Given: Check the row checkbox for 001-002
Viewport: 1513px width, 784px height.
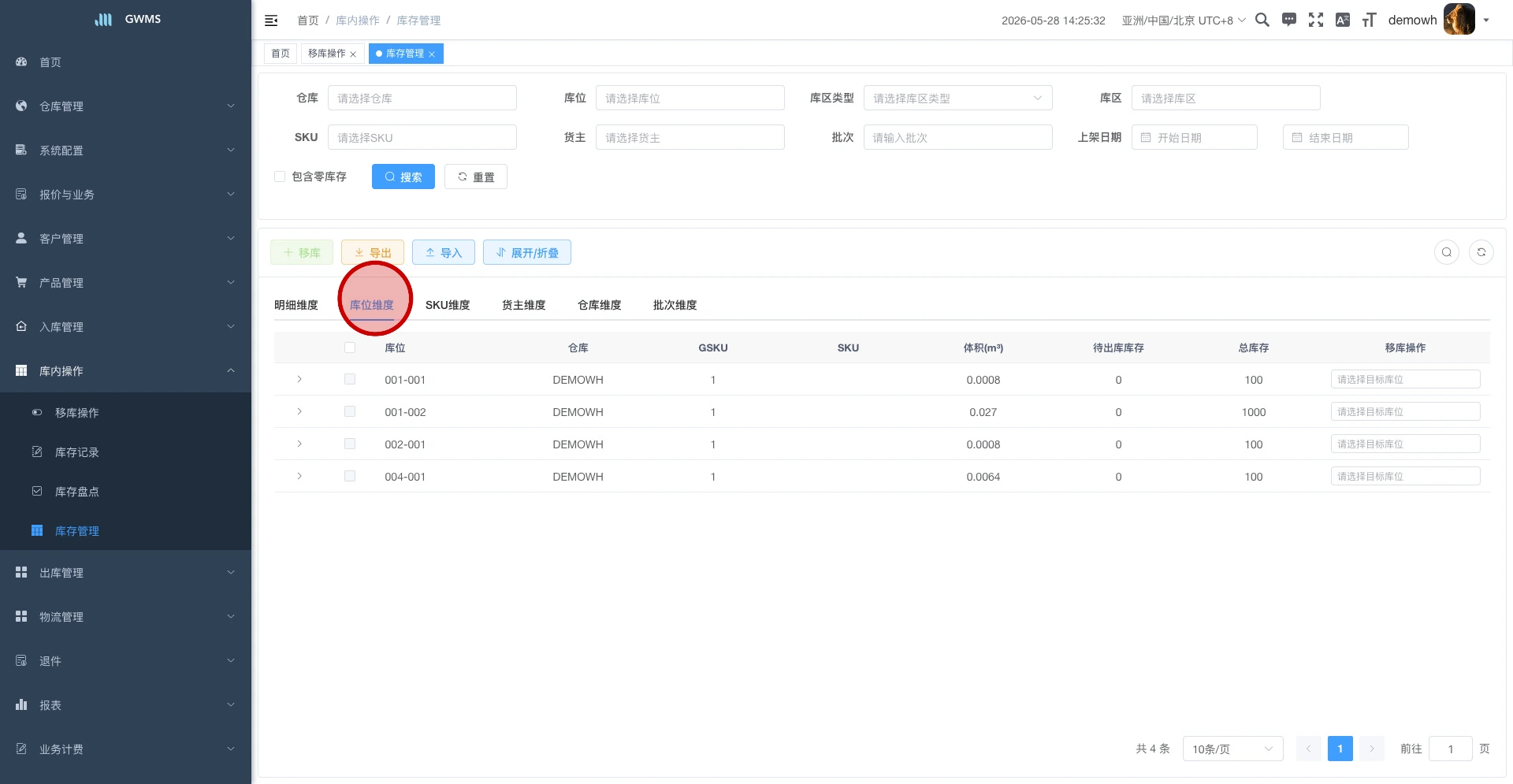Looking at the screenshot, I should (x=350, y=411).
